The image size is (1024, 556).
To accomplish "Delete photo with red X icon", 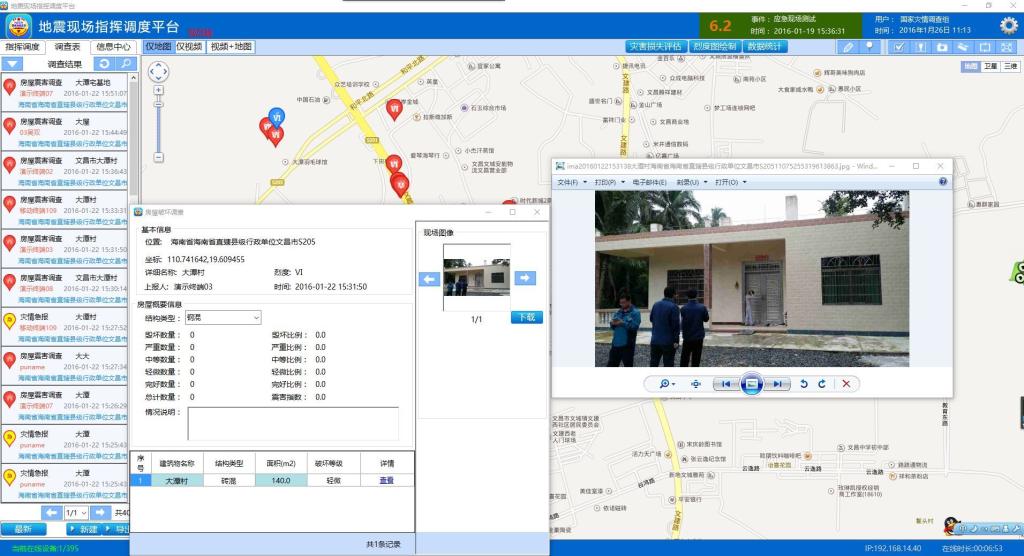I will 846,384.
